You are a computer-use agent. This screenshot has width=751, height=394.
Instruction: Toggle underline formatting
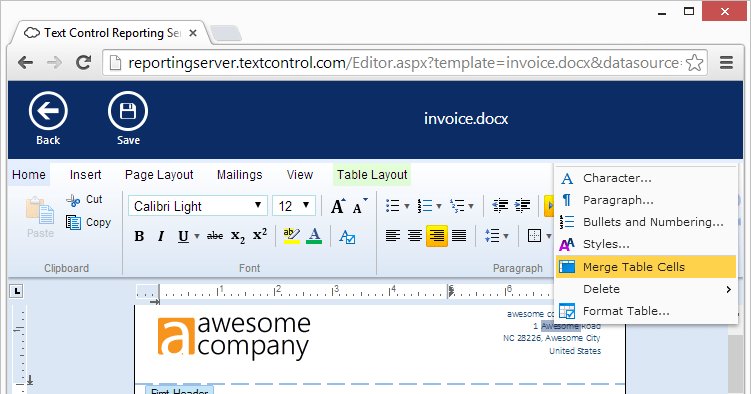(x=183, y=236)
